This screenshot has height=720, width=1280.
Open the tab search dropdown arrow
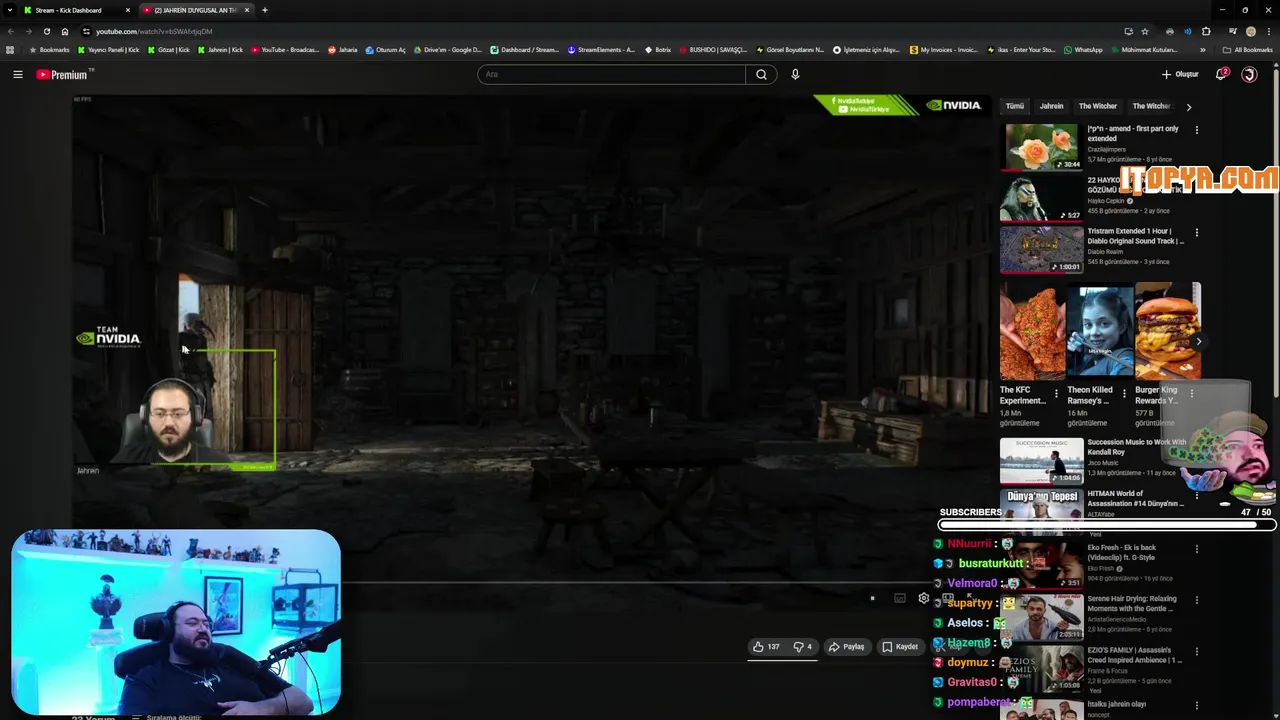pyautogui.click(x=9, y=10)
